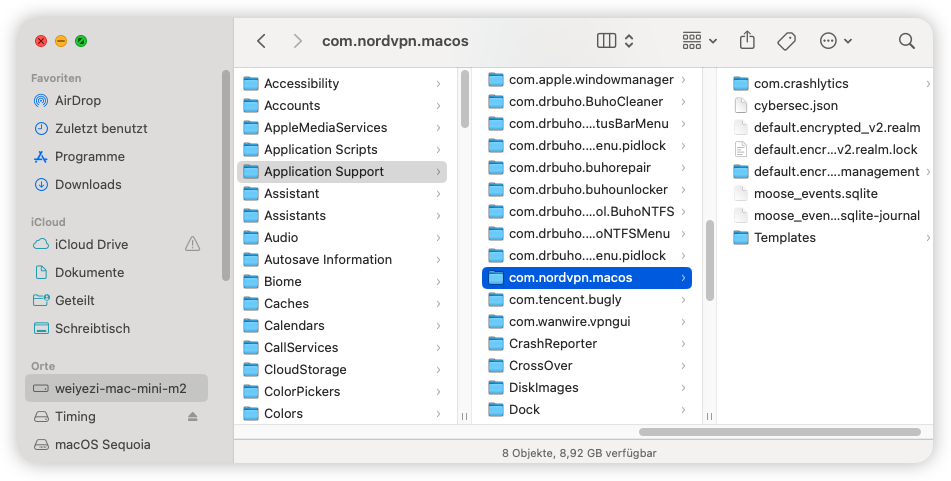Image resolution: width=951 pixels, height=481 pixels.
Task: Click the second column resize handle
Action: coord(710,416)
